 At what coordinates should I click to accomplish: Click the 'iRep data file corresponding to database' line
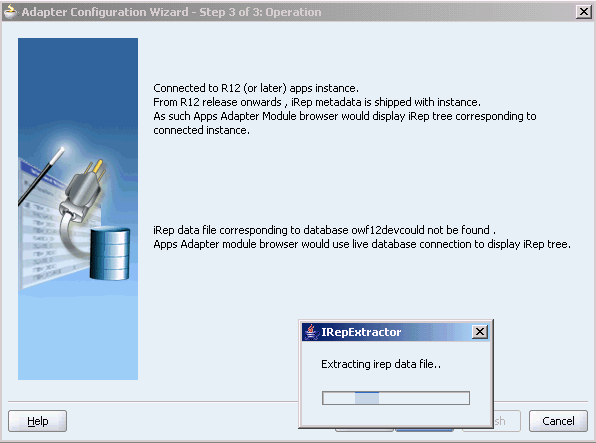point(324,230)
